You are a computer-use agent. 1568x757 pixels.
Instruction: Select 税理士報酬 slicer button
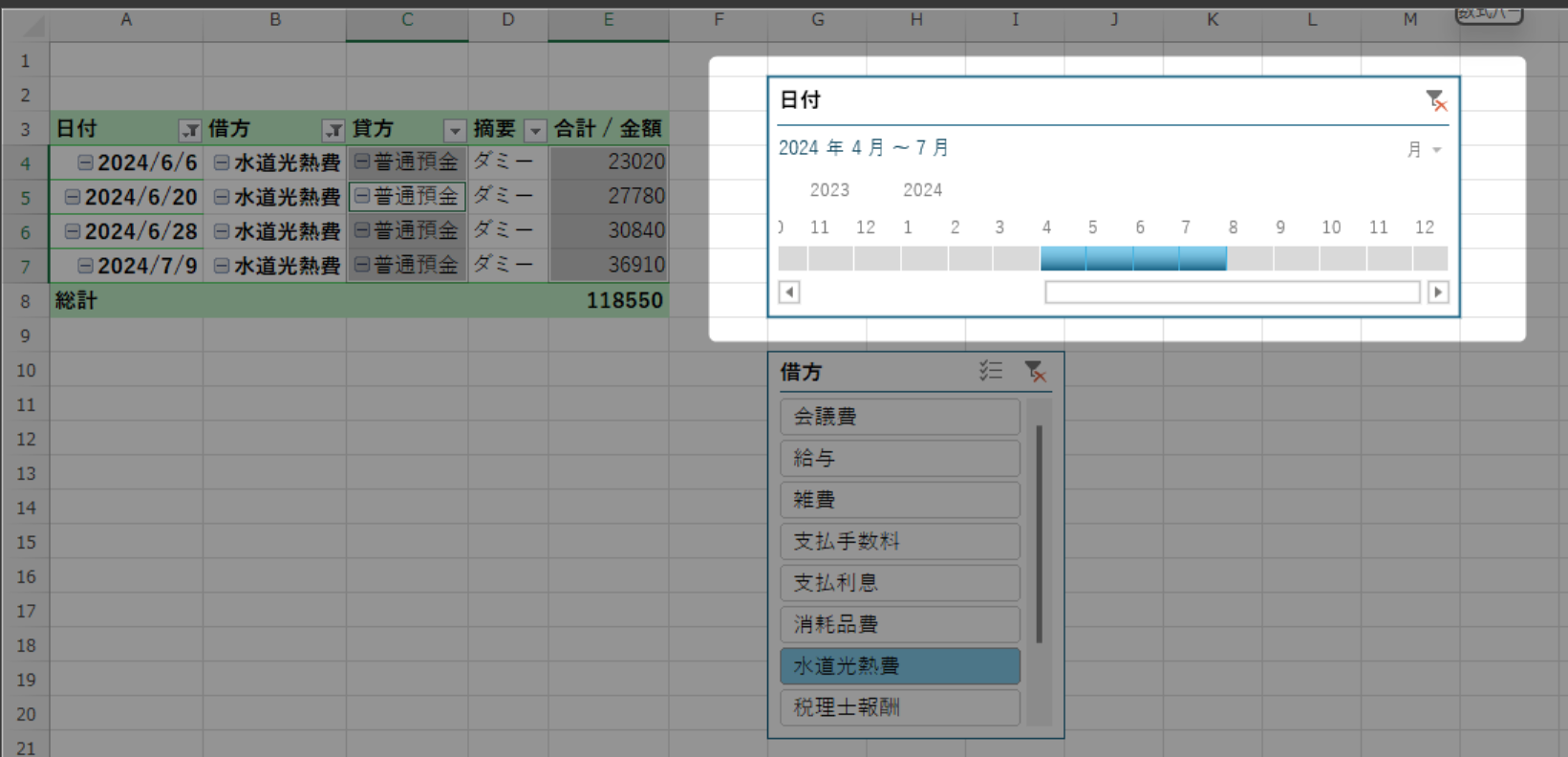(899, 707)
